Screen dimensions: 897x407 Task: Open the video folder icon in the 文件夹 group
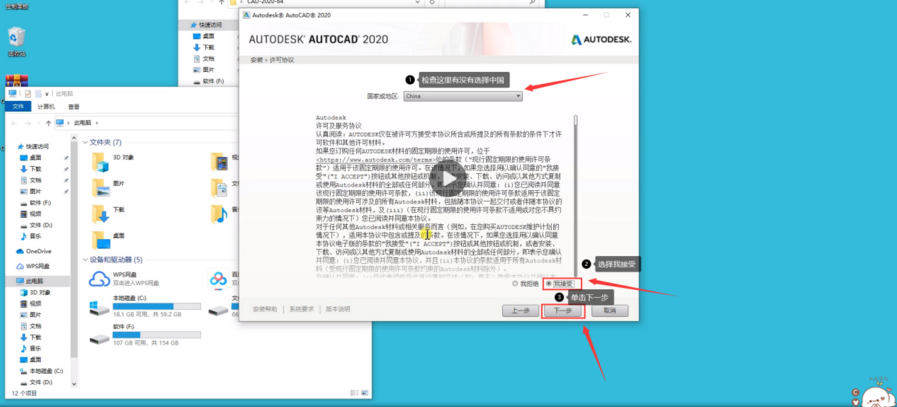coord(219,162)
